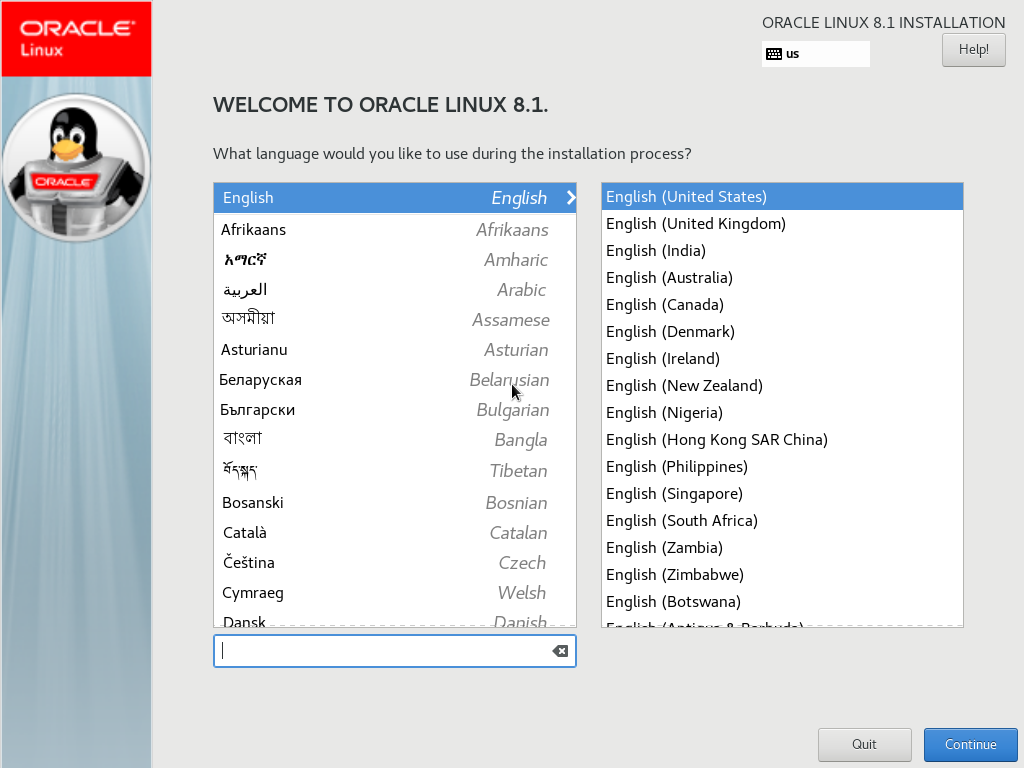Pick Čeština from the list
This screenshot has height=768, width=1024.
point(394,563)
